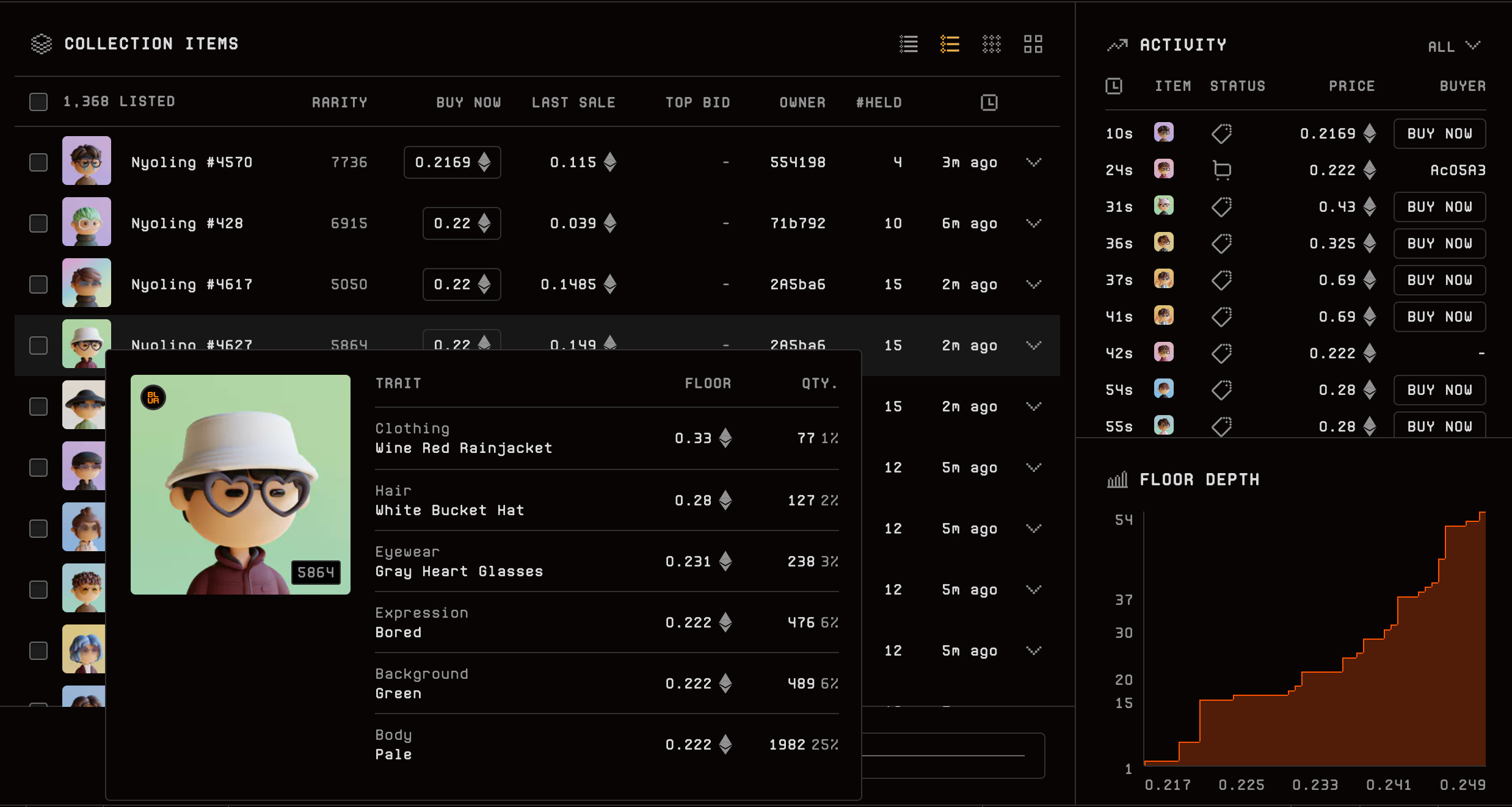
Task: Expand row details for Nyoling #4570
Action: point(1033,162)
